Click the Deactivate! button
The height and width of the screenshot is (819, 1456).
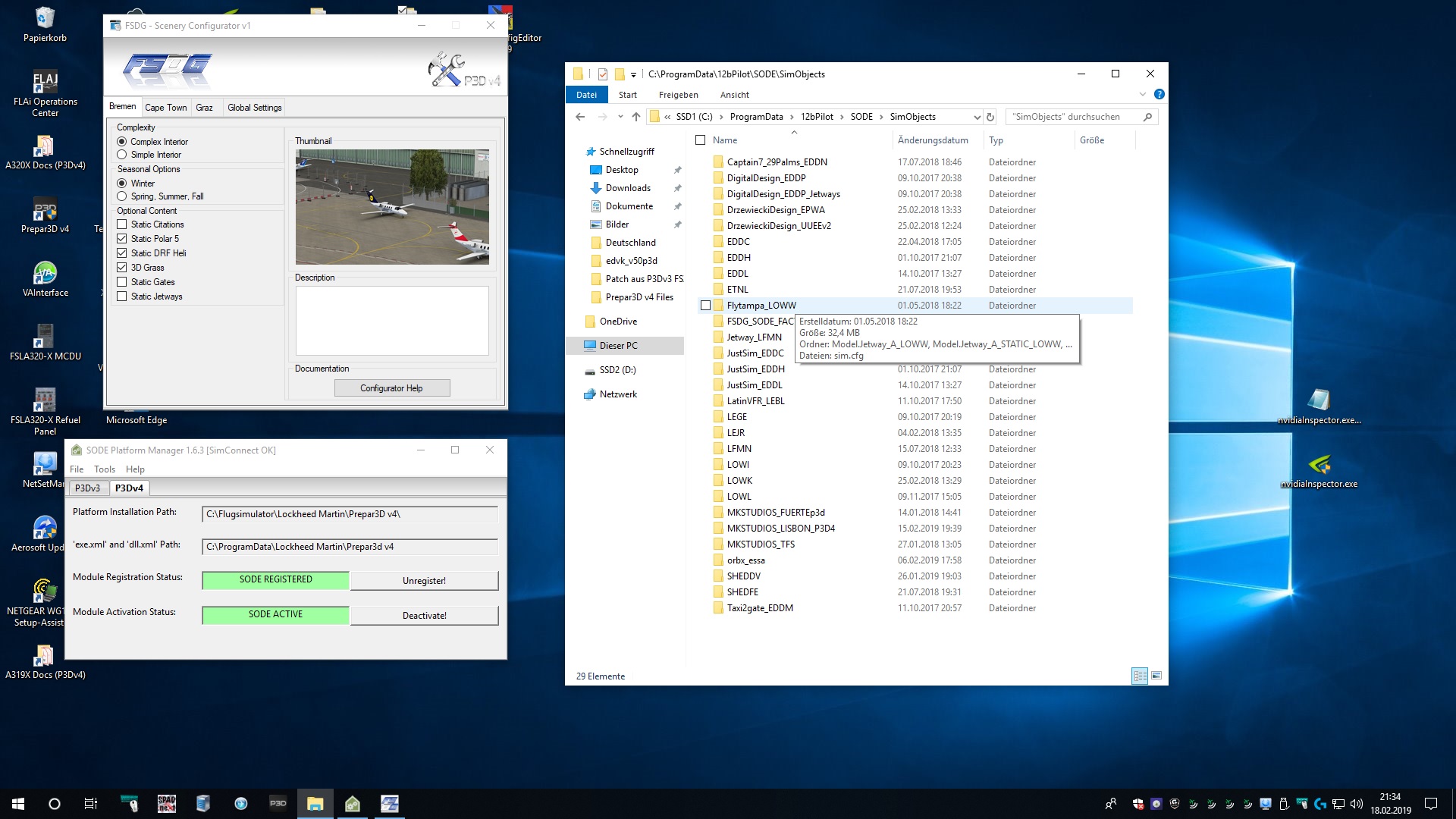pyautogui.click(x=424, y=616)
